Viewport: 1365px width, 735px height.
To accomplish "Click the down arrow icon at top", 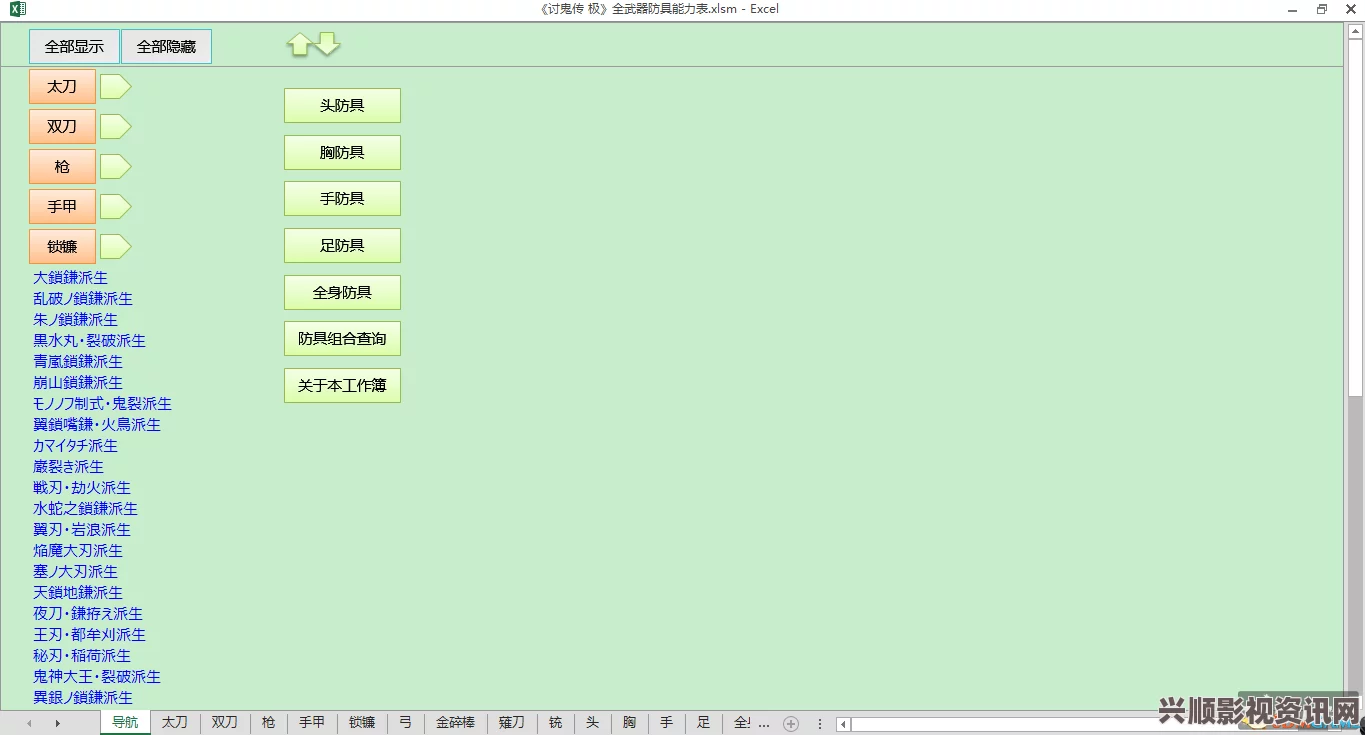I will click(x=328, y=44).
